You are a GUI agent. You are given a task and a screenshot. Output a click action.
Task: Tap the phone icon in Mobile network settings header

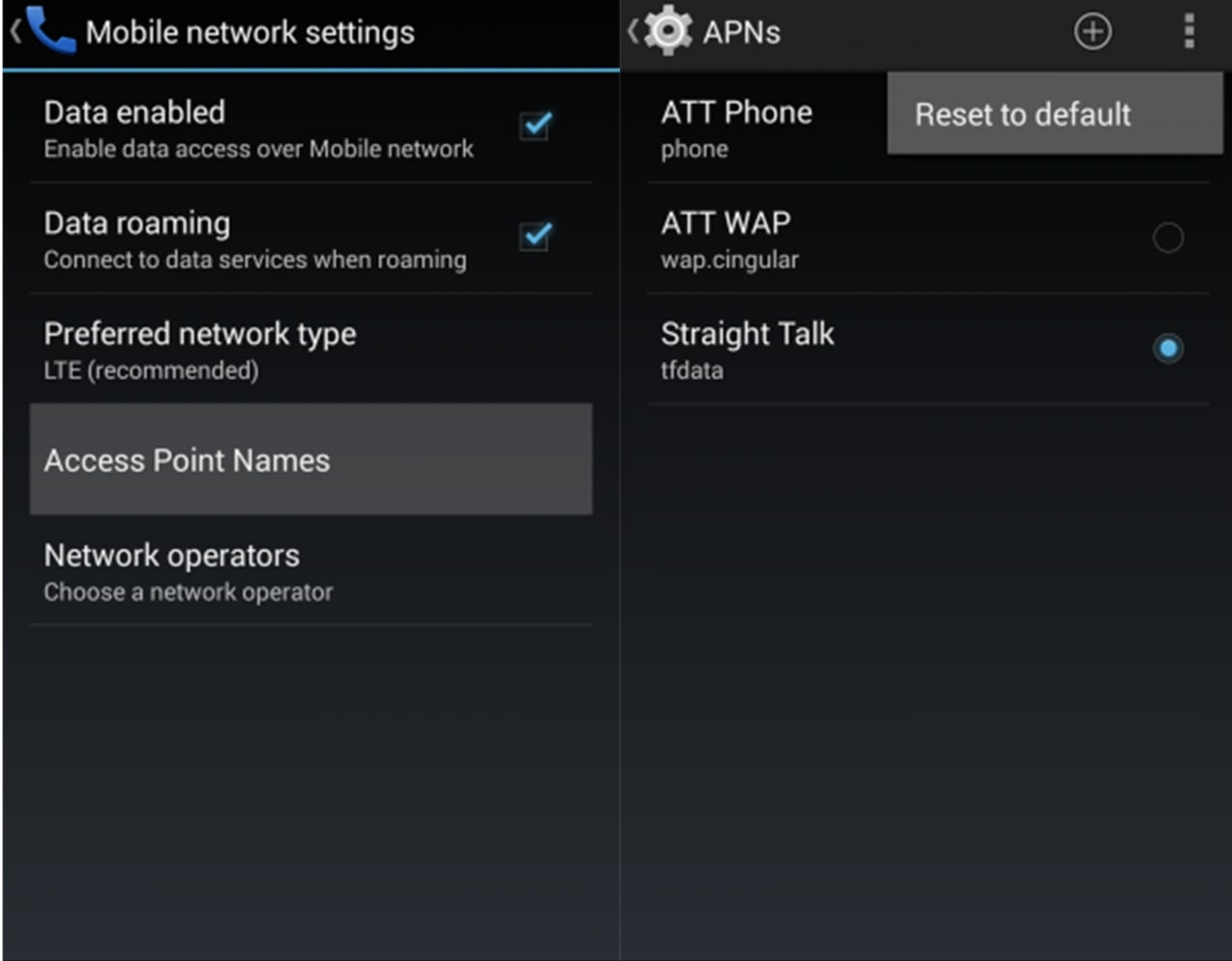[52, 31]
